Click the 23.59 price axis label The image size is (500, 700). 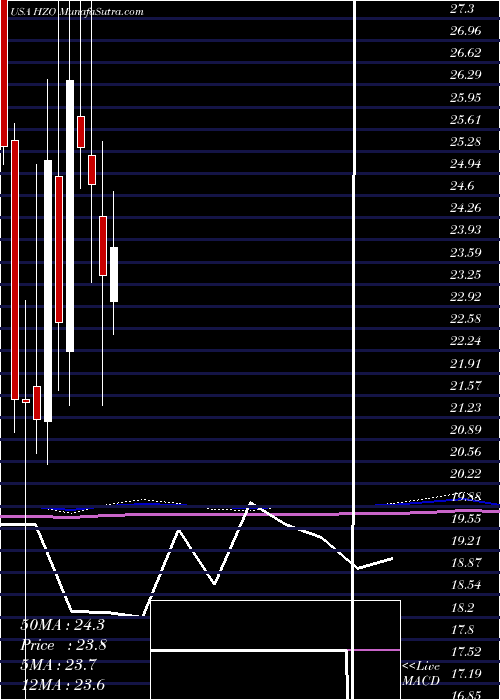(466, 253)
